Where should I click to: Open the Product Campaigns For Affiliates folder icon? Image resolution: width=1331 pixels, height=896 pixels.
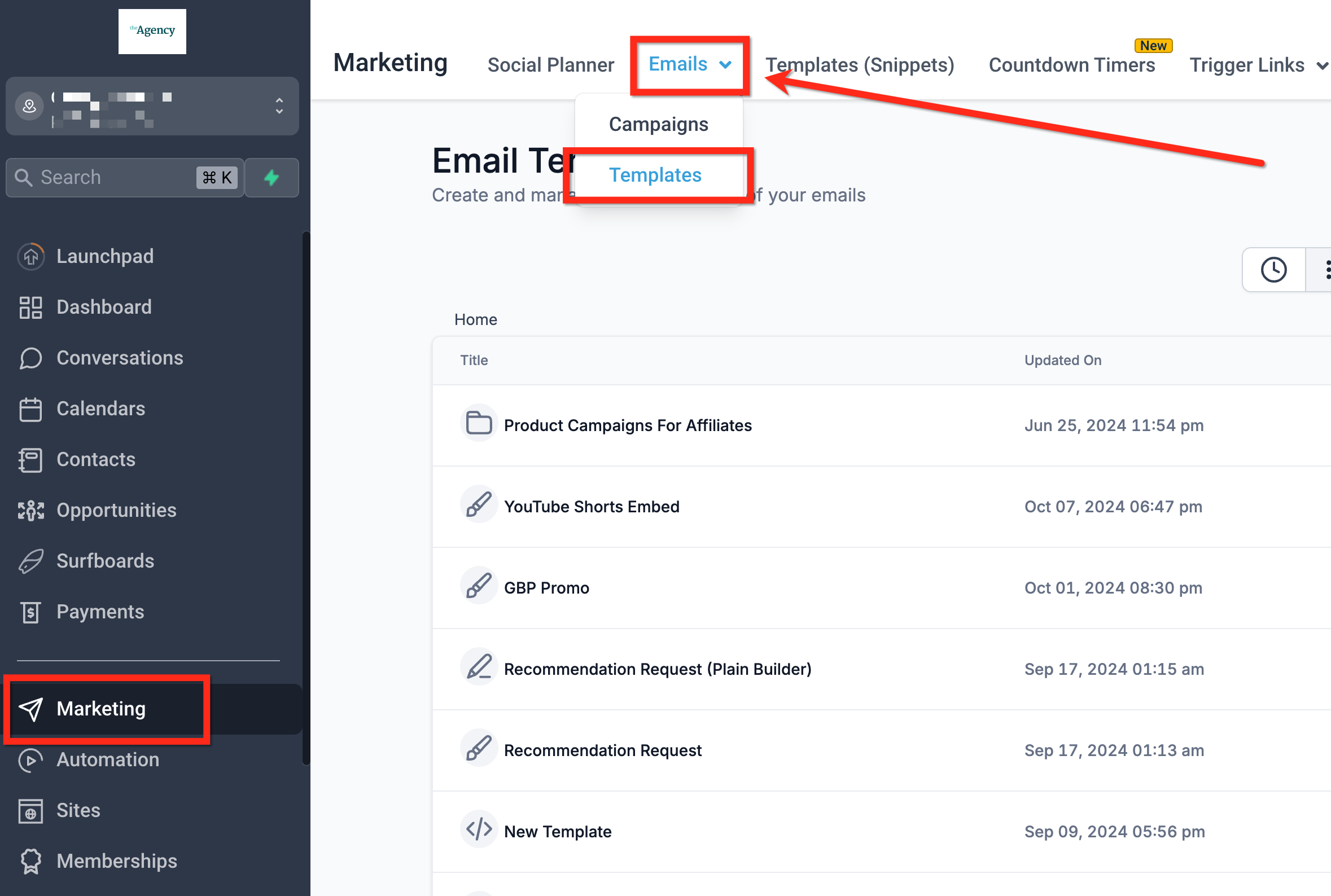click(x=478, y=424)
